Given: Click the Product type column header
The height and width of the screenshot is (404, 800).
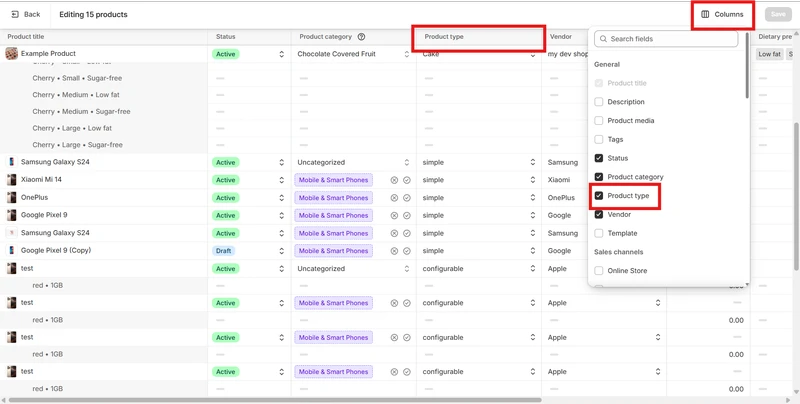Looking at the screenshot, I should click(444, 37).
